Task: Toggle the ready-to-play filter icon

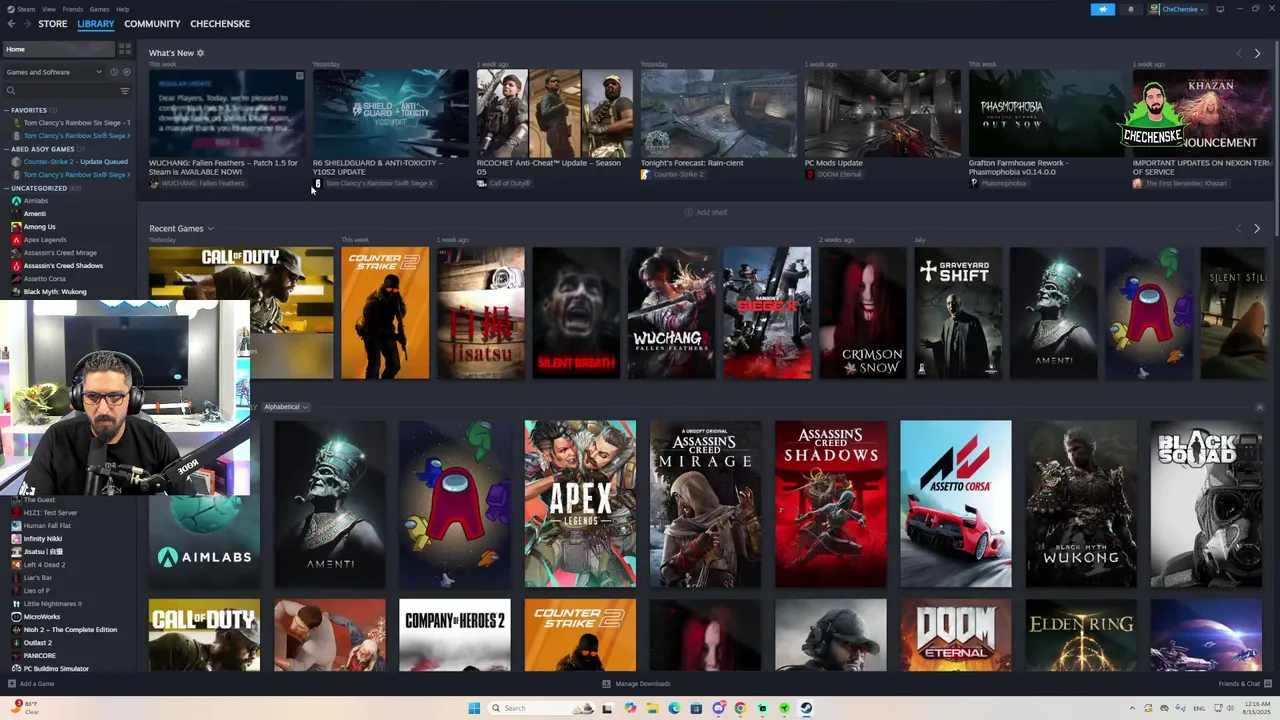Action: [x=125, y=72]
